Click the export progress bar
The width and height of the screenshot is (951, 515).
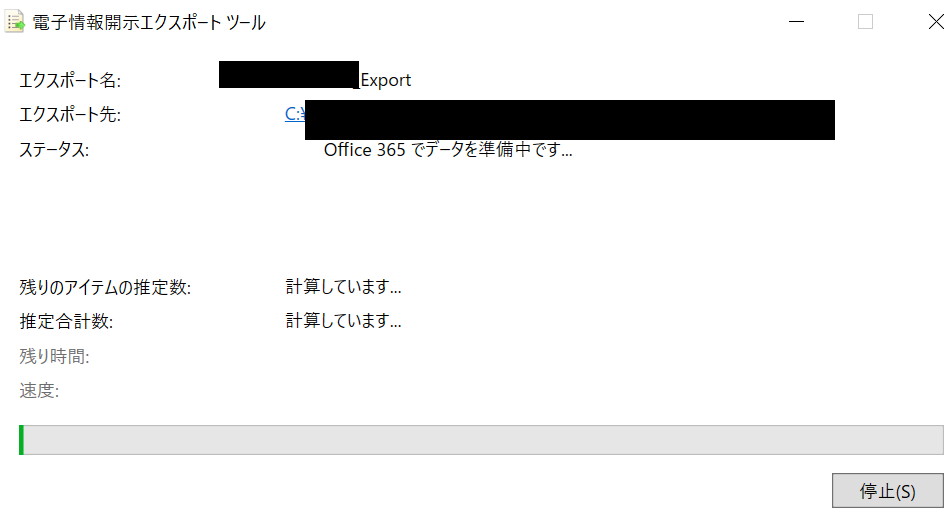(481, 440)
